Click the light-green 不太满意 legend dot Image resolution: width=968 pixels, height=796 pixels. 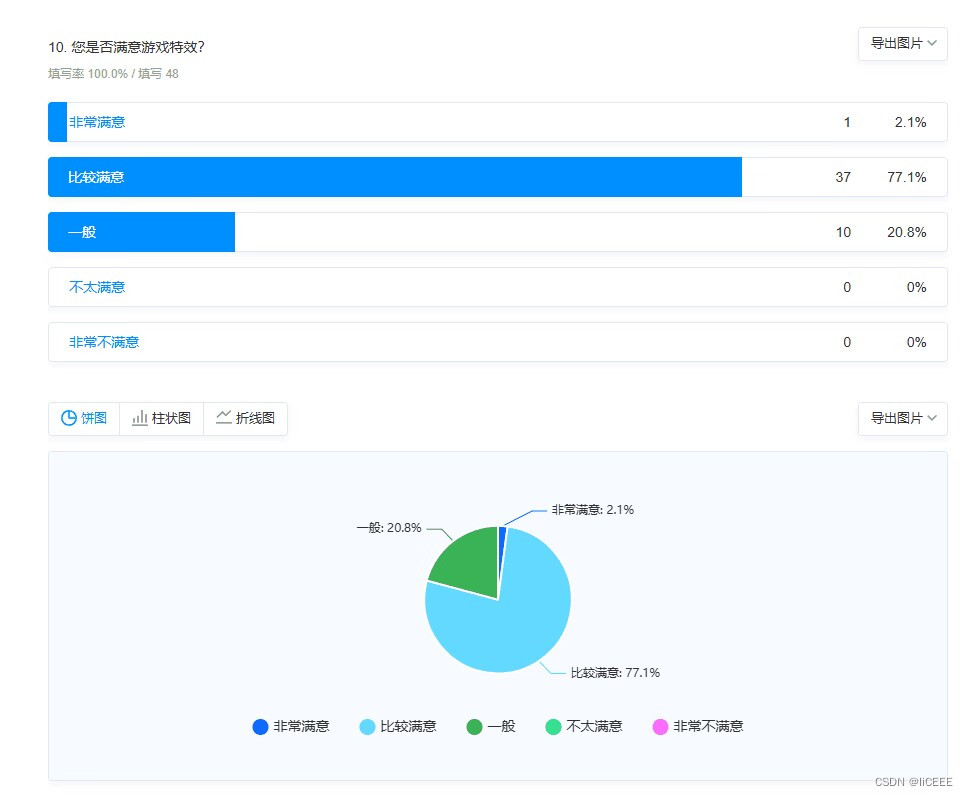click(x=555, y=727)
